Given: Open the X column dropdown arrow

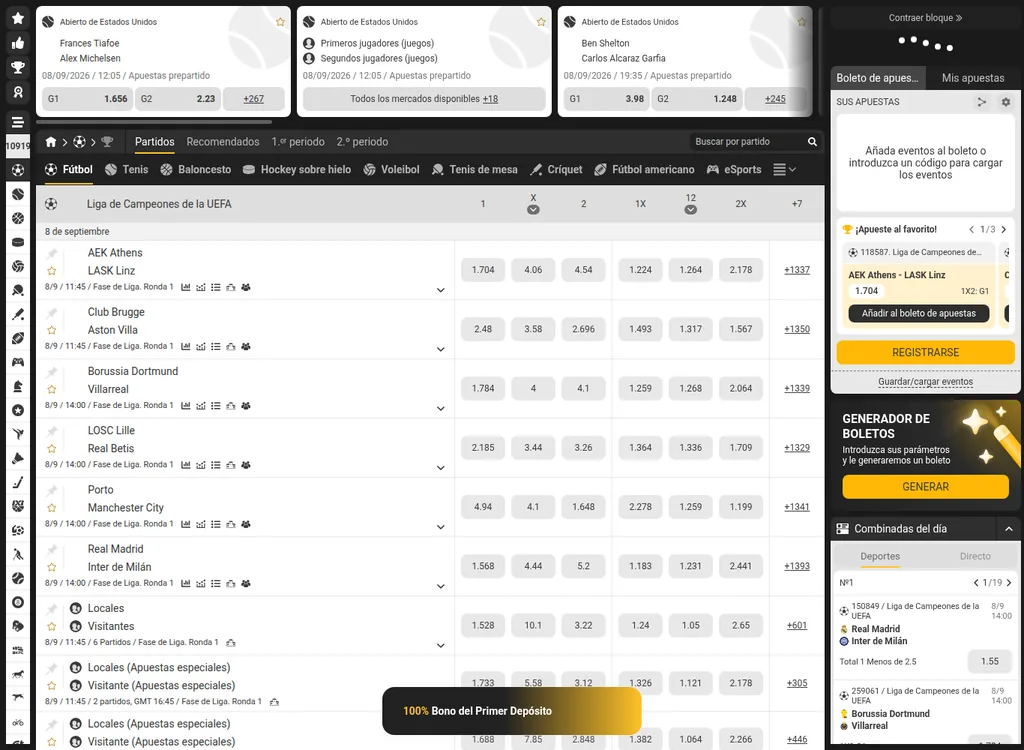Looking at the screenshot, I should click(x=533, y=210).
